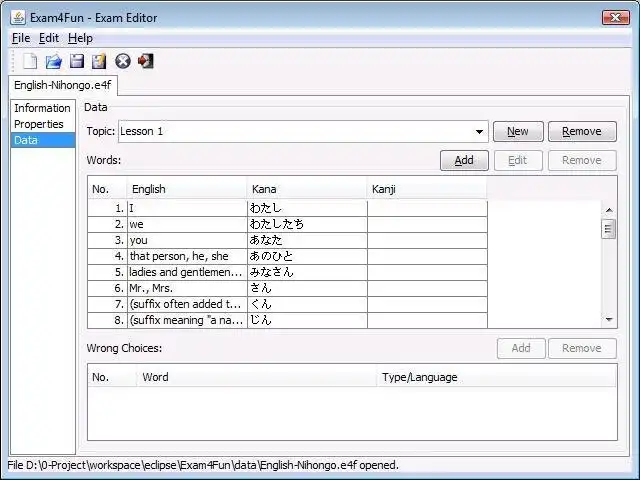Open the Edit menu
640x480 pixels.
(49, 38)
